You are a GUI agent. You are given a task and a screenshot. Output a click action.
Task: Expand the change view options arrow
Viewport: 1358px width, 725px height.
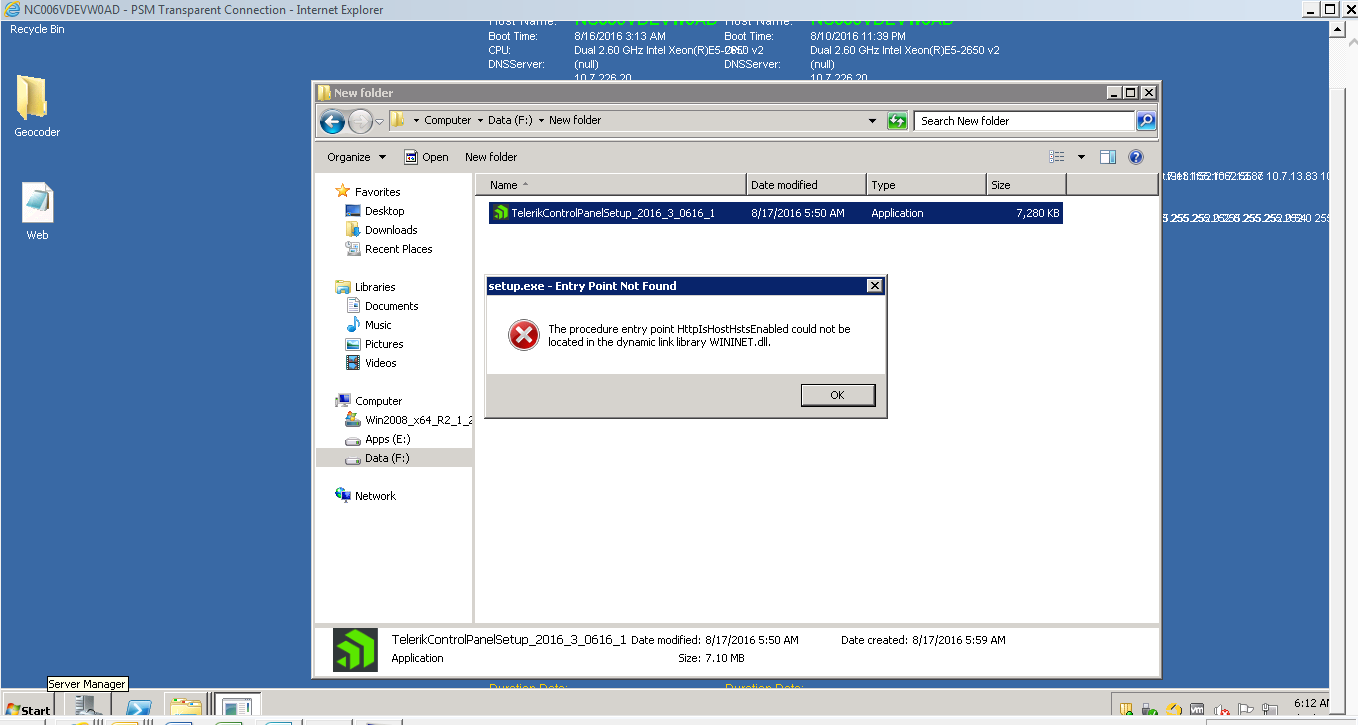(1081, 157)
